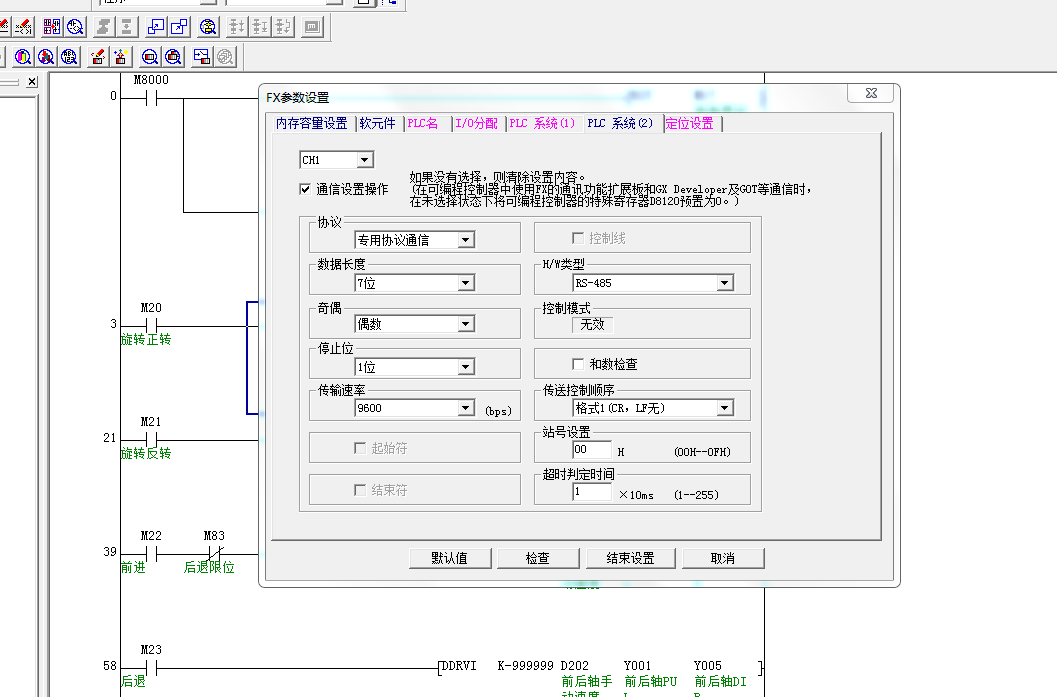Toggle the 通信设置操作 checkbox
Screen dimensions: 1057x697
305,189
